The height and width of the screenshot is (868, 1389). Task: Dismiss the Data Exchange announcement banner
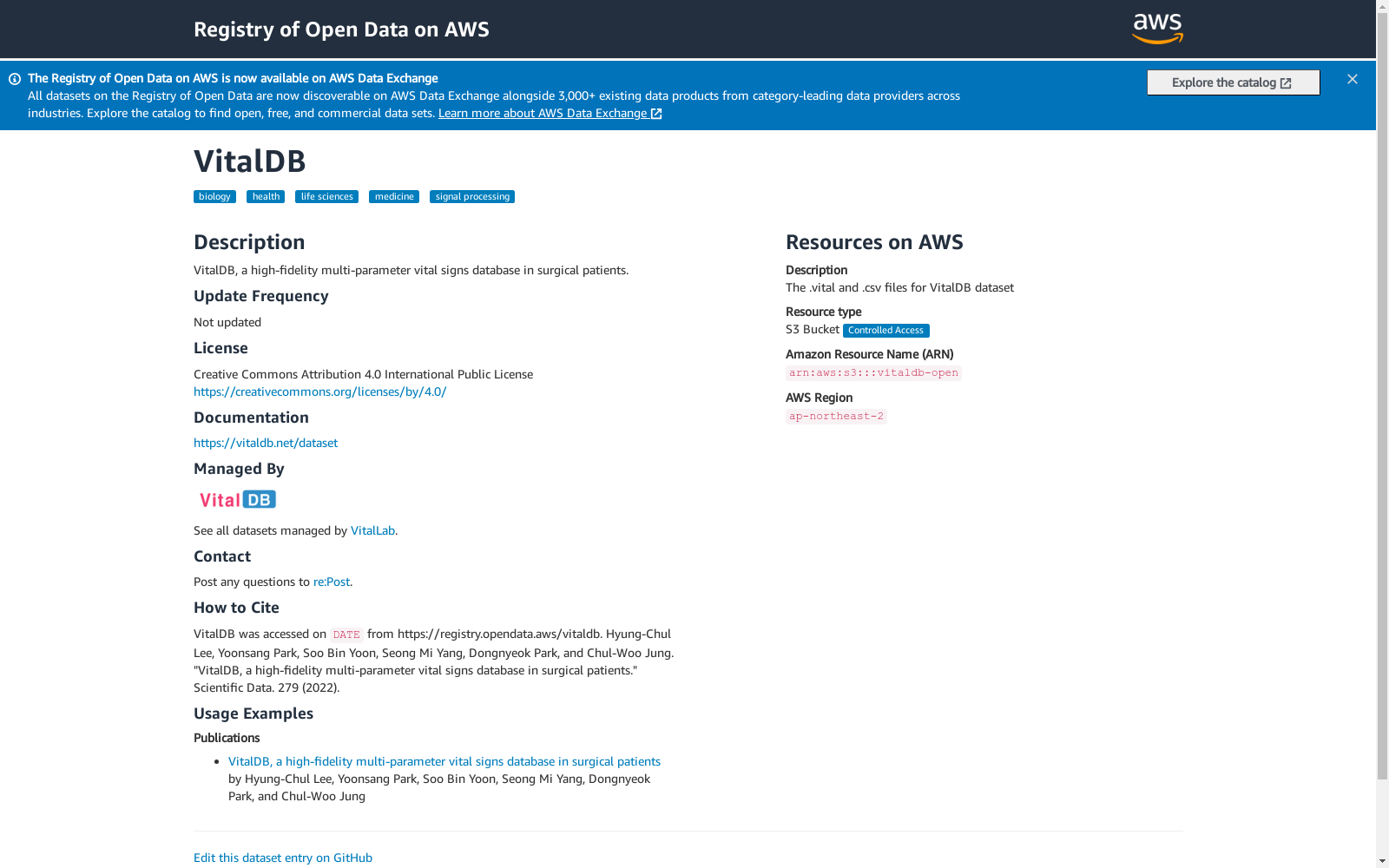1353,79
